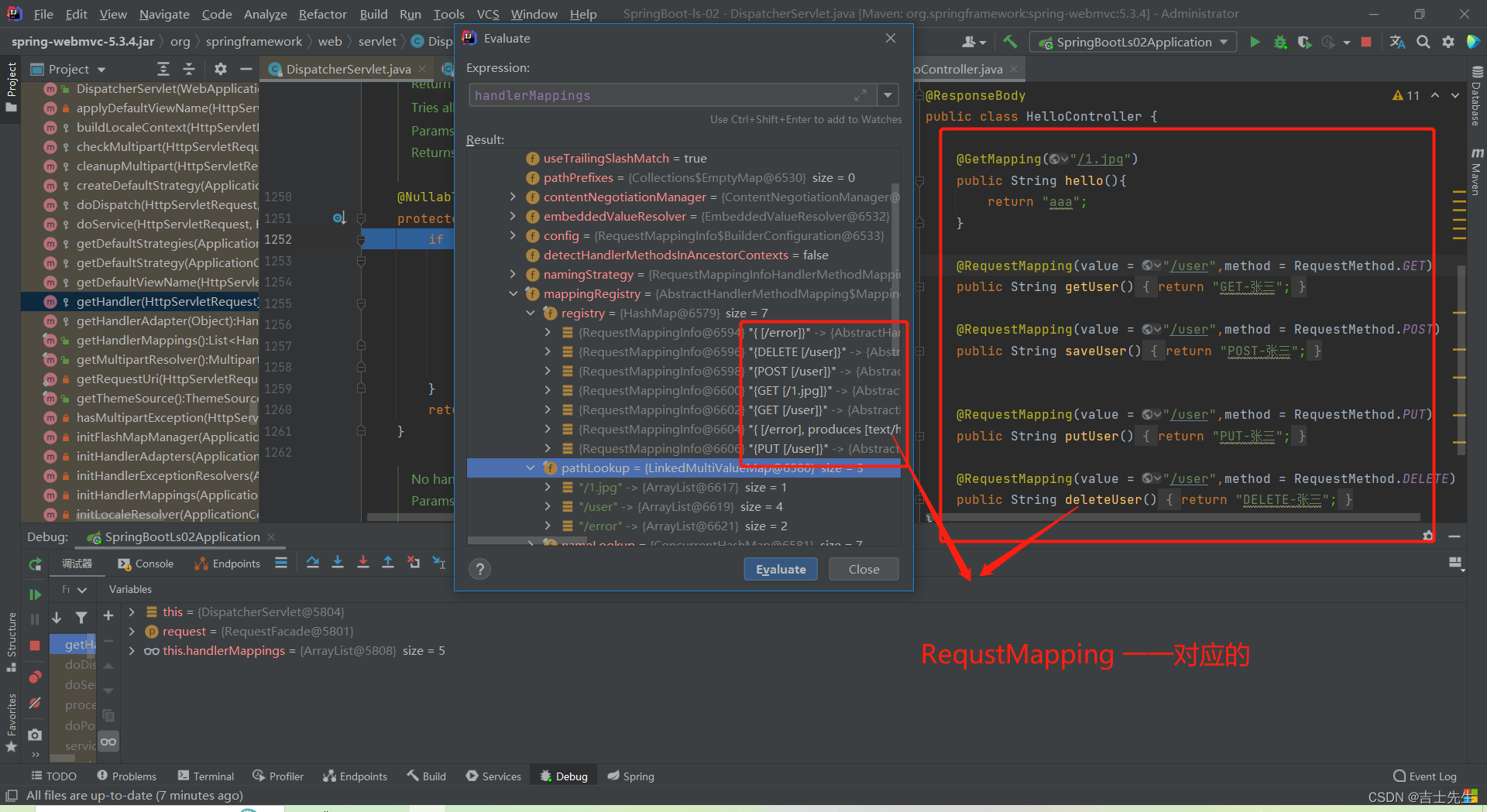Open the Refactor menu

[323, 14]
